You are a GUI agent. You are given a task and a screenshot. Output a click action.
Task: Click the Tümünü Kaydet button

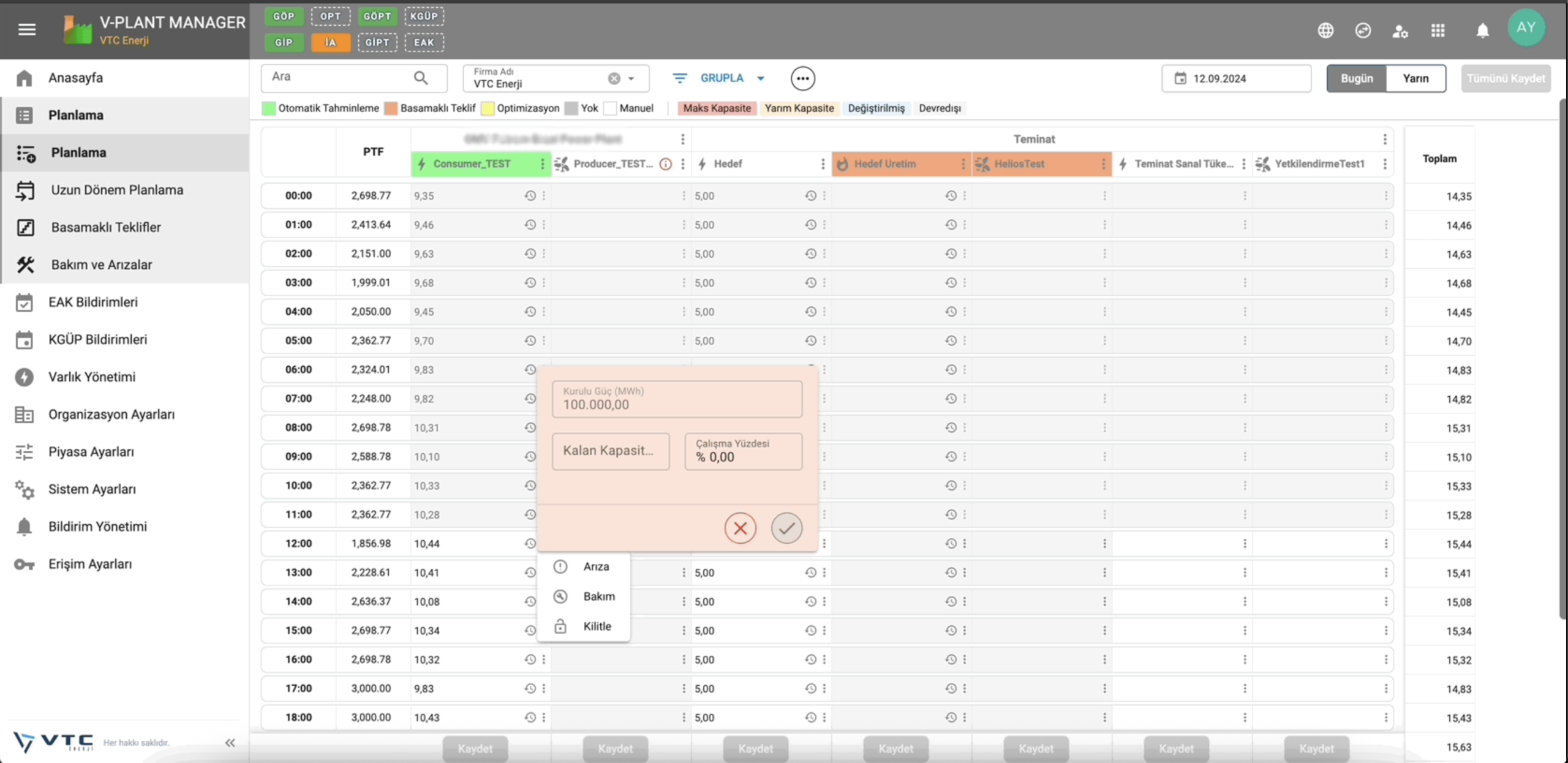tap(1505, 78)
